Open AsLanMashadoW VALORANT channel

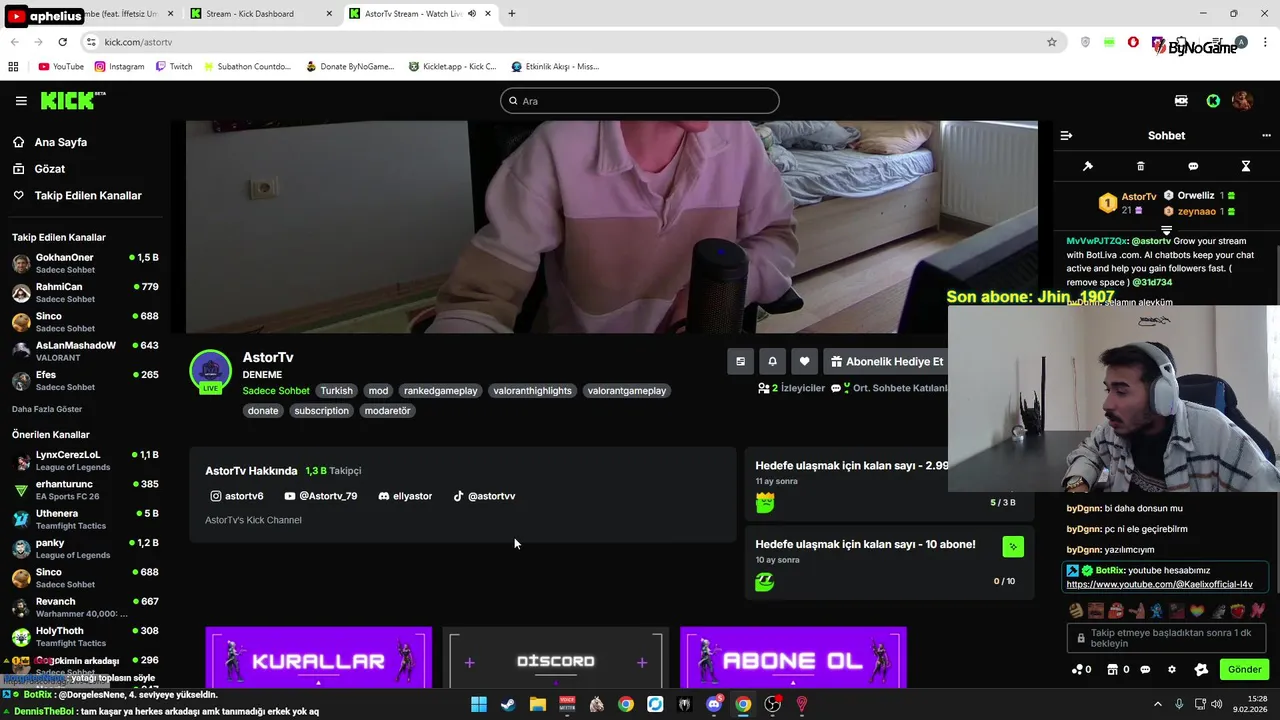[x=85, y=351]
